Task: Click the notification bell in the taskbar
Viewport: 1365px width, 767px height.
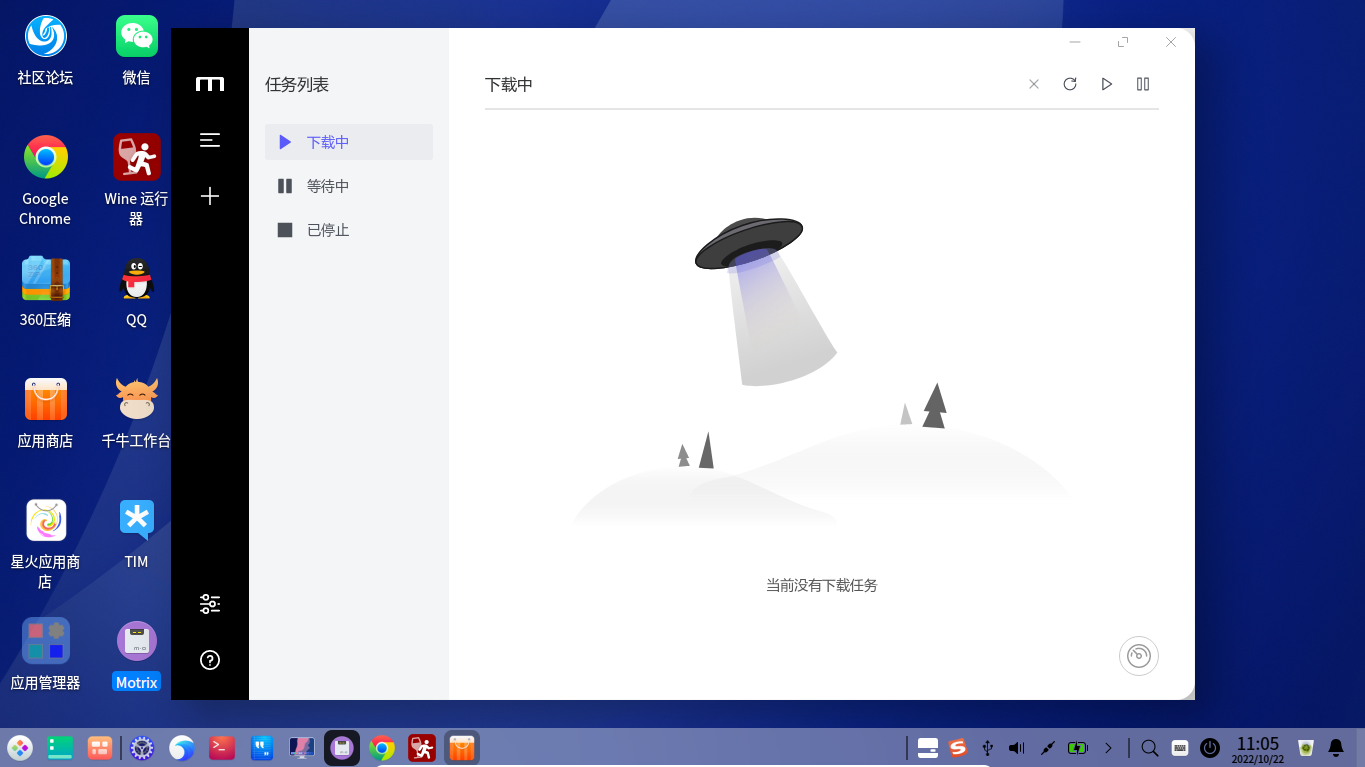Action: (x=1337, y=747)
